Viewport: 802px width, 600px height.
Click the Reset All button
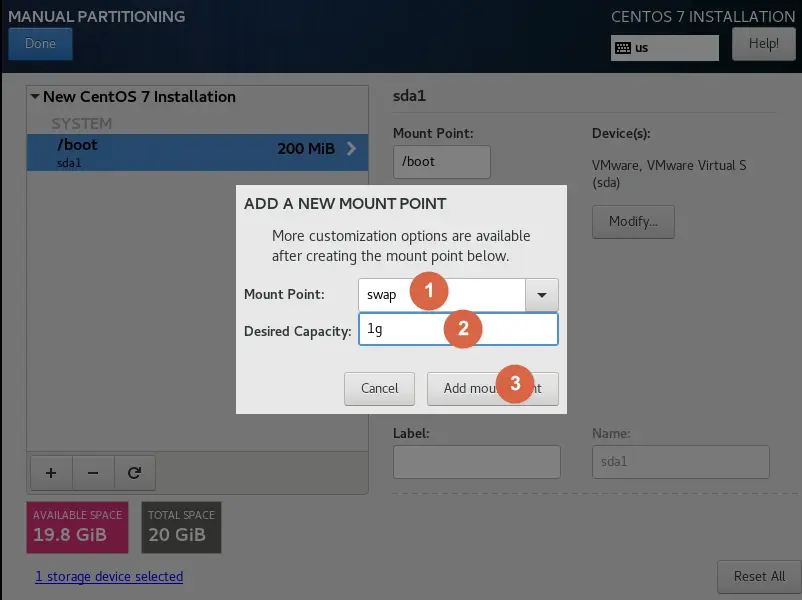pyautogui.click(x=759, y=576)
